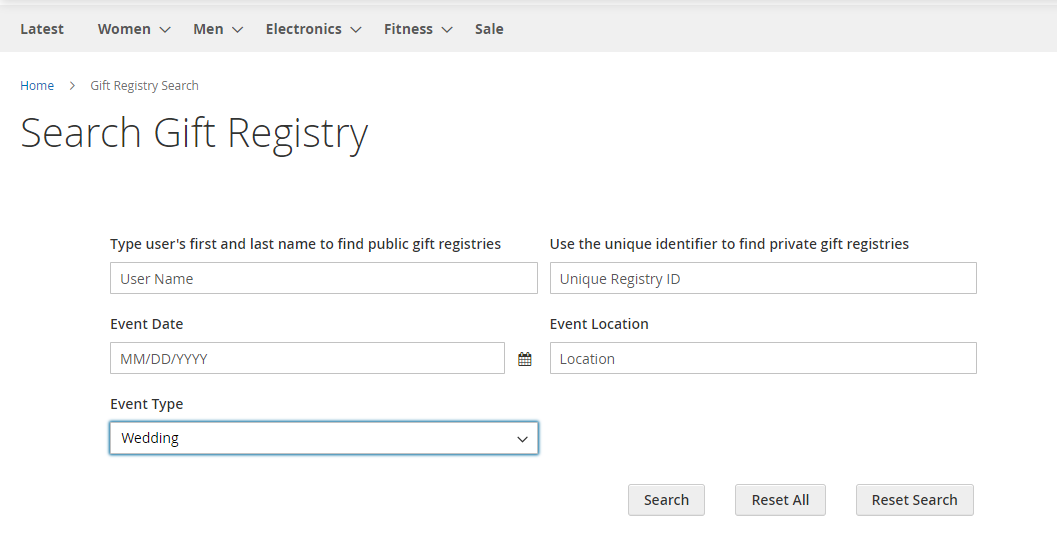Open the Sale menu item
This screenshot has width=1057, height=538.
489,29
